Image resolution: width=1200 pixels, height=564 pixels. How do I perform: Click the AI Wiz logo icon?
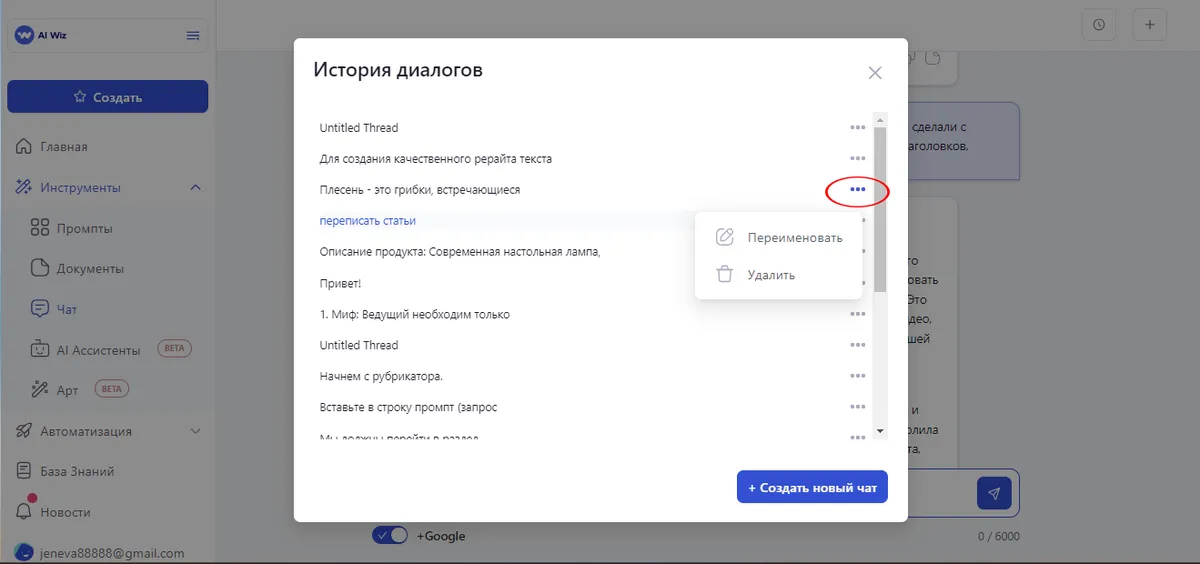(24, 35)
